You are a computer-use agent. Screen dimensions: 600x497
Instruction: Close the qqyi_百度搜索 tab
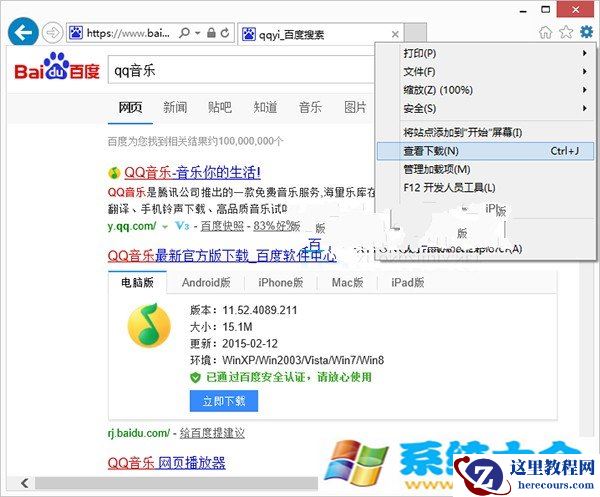click(x=395, y=34)
